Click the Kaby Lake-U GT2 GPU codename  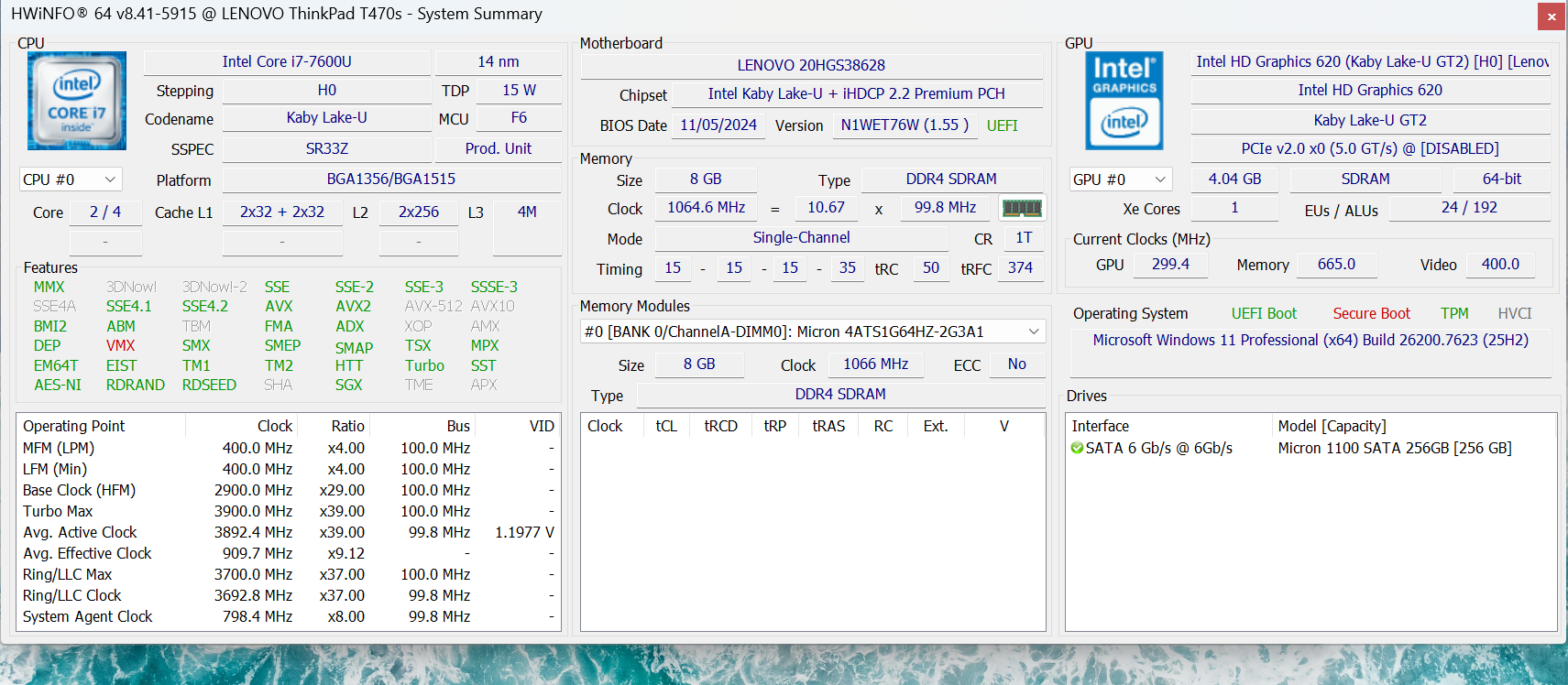tap(1371, 120)
